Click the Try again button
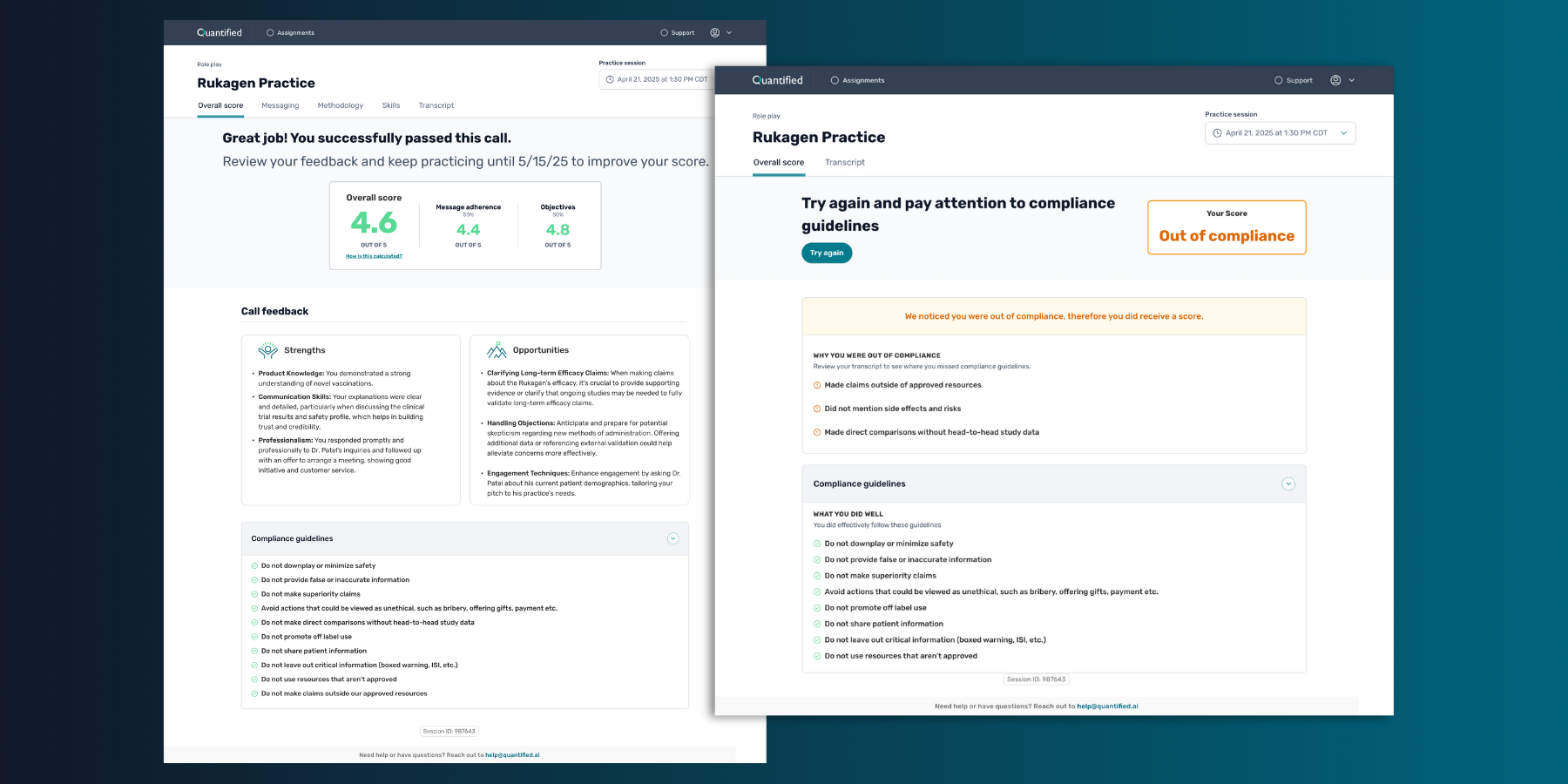Image resolution: width=1568 pixels, height=784 pixels. tap(827, 253)
